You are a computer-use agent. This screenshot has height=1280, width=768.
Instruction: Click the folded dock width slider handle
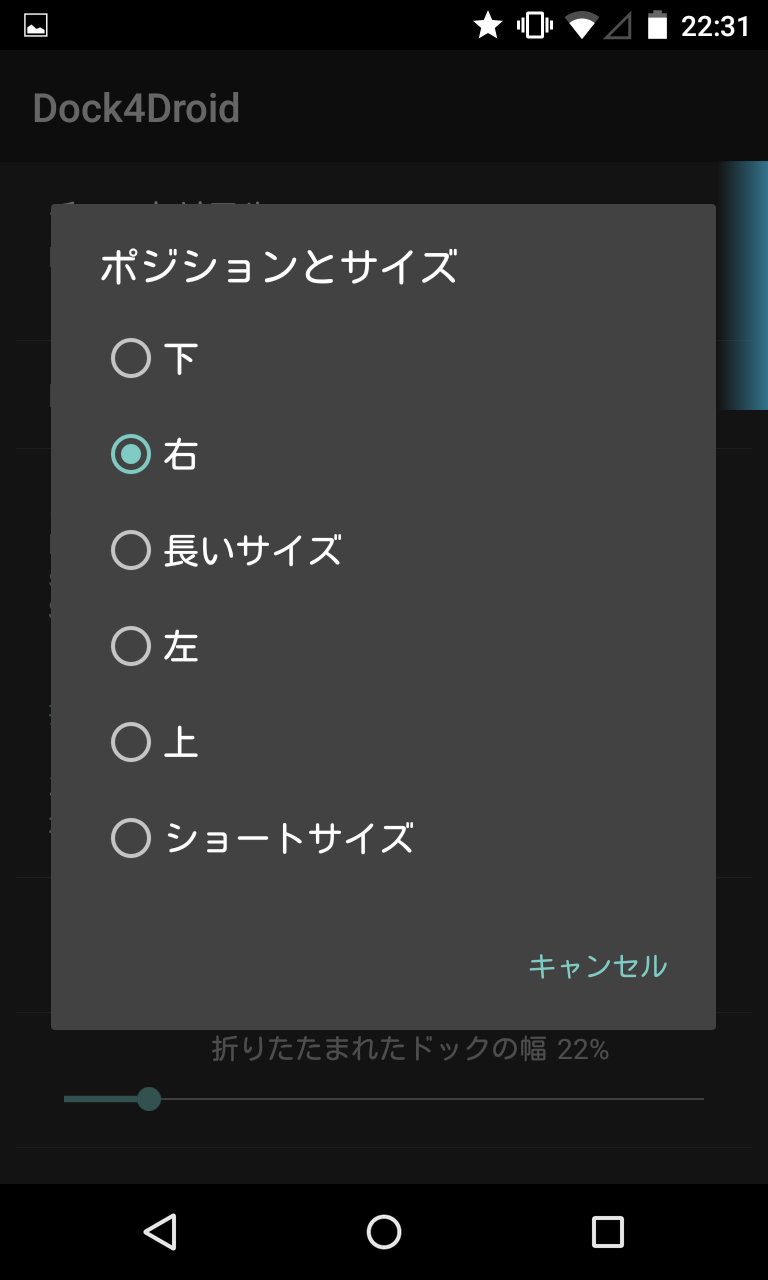[149, 1099]
